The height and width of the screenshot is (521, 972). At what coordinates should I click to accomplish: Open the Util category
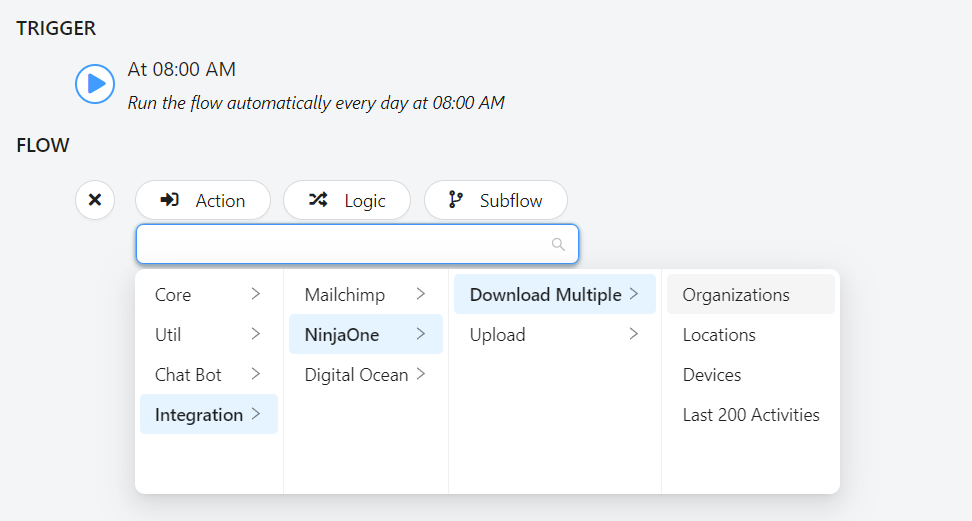coord(209,334)
